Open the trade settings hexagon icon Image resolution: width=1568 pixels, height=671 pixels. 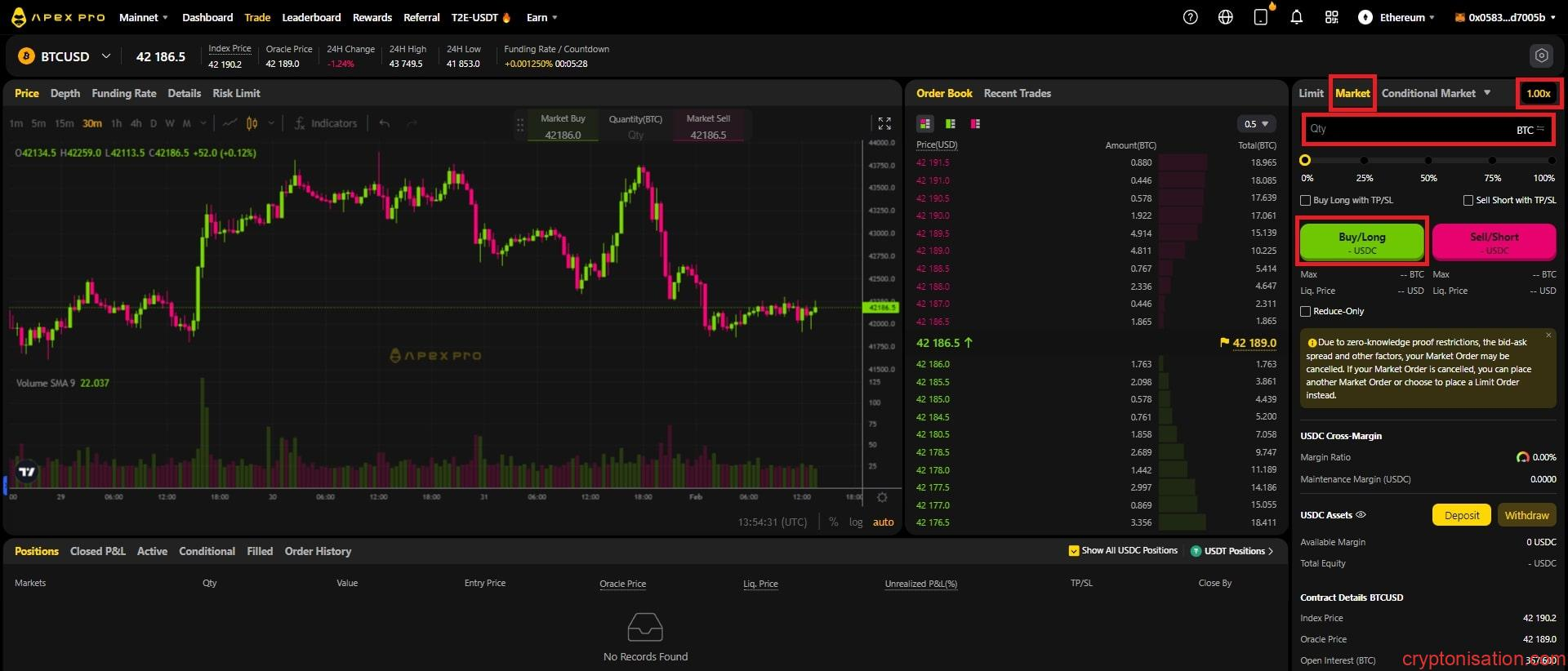1541,56
